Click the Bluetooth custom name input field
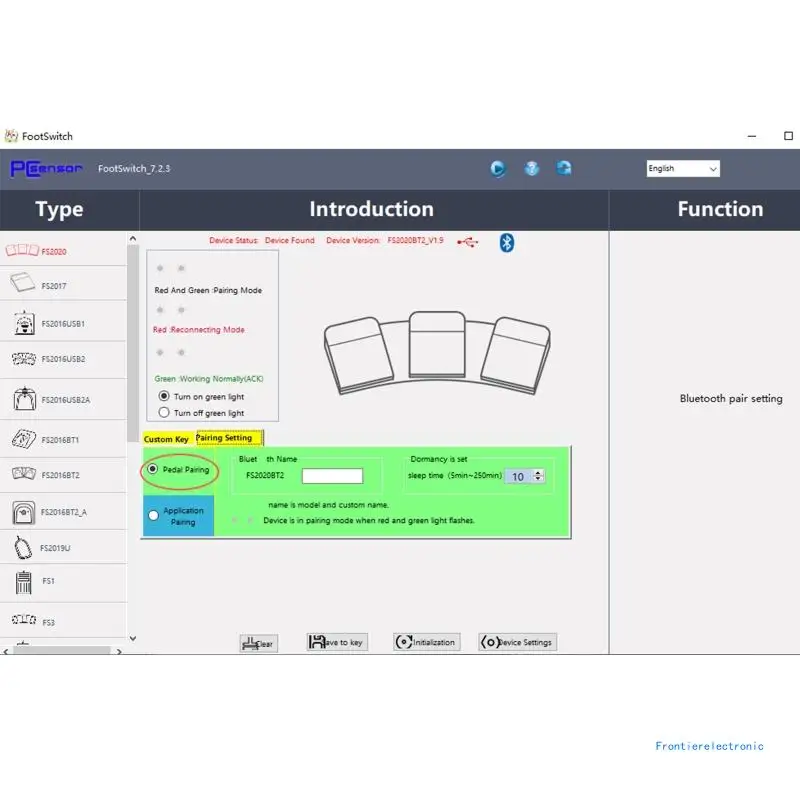 (x=332, y=476)
